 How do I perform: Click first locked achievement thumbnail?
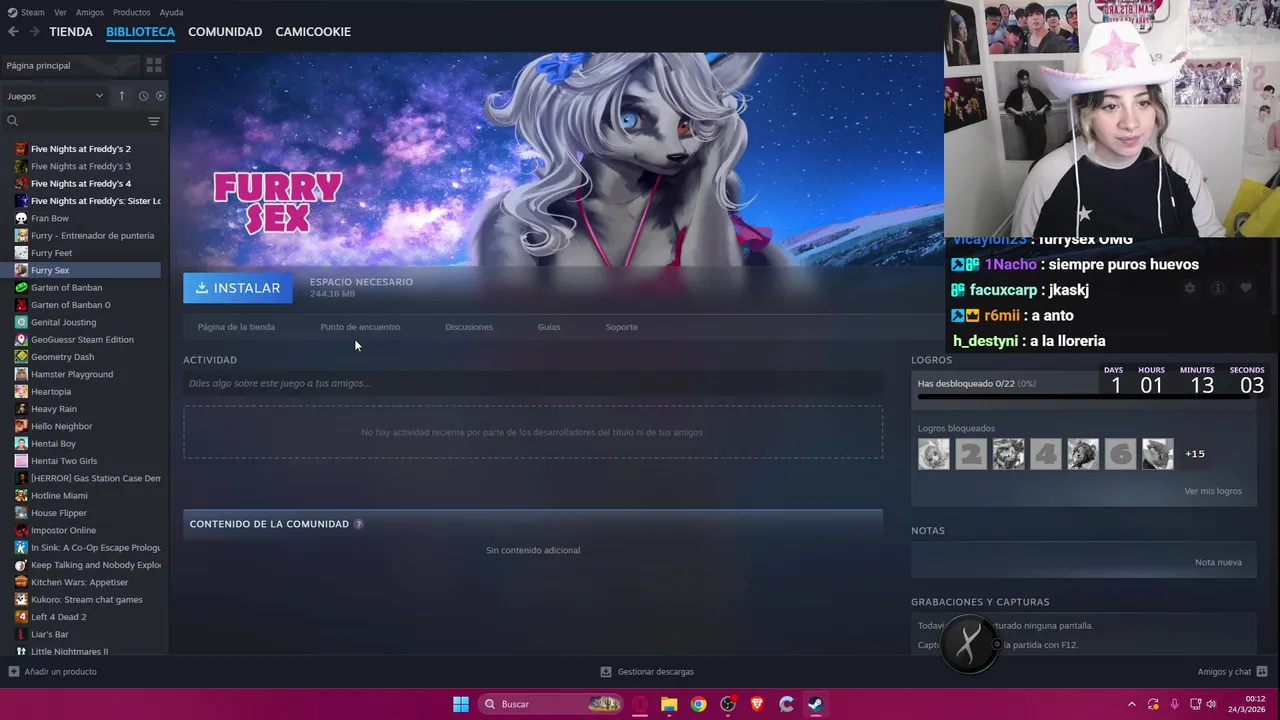pos(934,454)
